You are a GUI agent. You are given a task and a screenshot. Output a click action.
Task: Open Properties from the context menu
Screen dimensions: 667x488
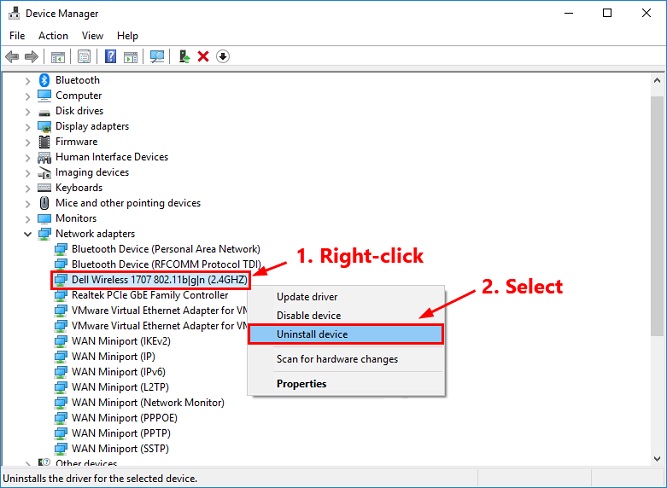346,384
